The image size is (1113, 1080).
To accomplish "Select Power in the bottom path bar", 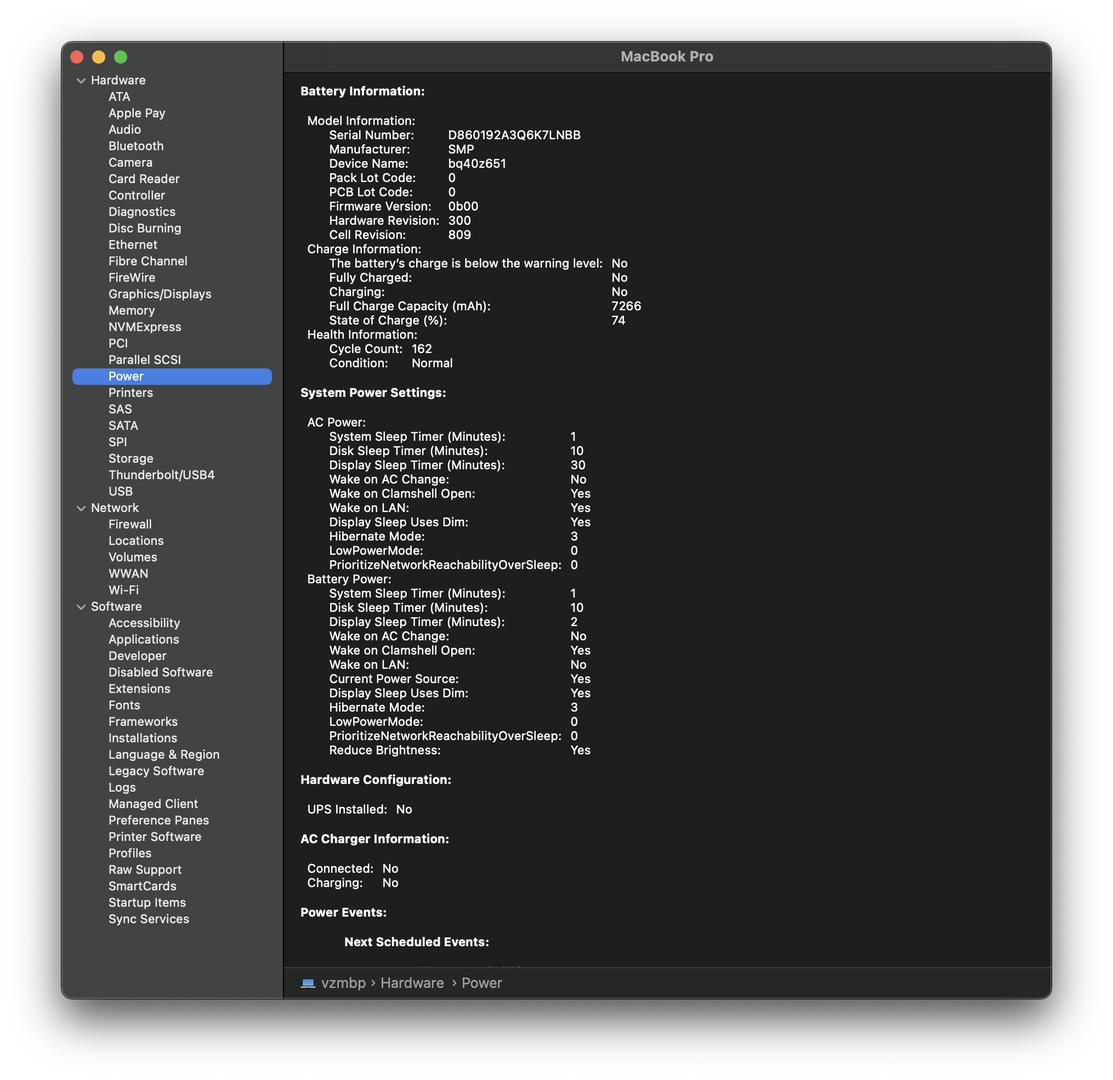I will [482, 983].
